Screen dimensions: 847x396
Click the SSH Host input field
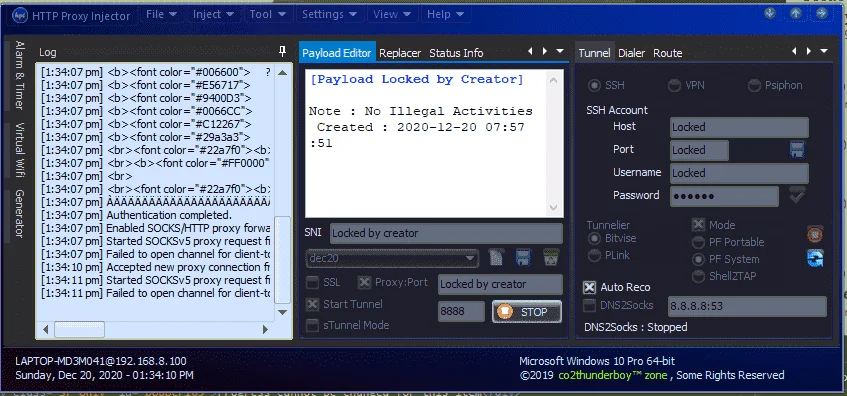(740, 127)
